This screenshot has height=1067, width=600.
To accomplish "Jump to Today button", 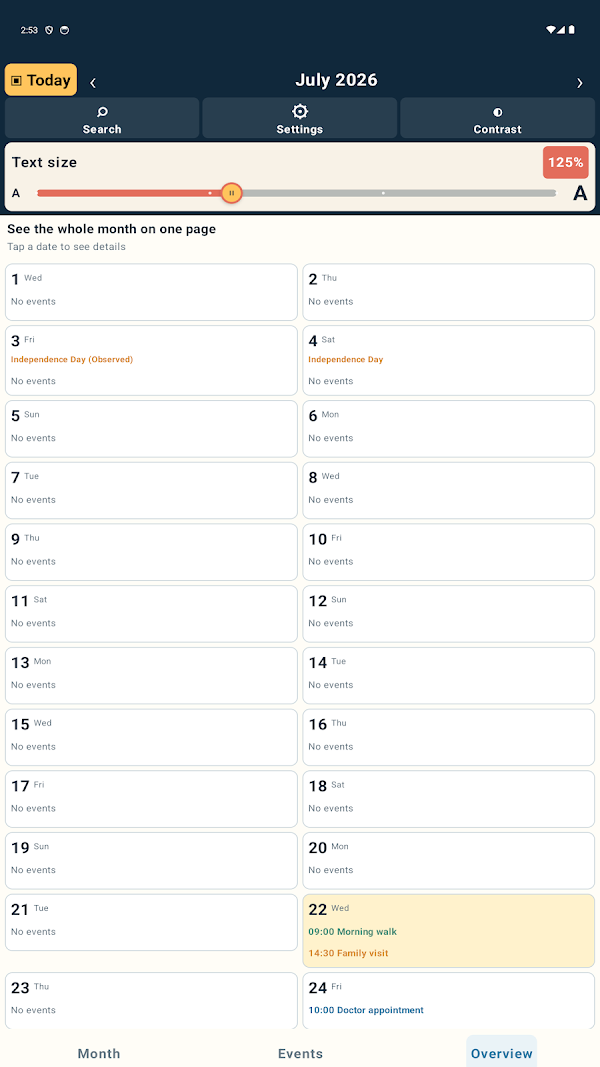I will click(41, 80).
